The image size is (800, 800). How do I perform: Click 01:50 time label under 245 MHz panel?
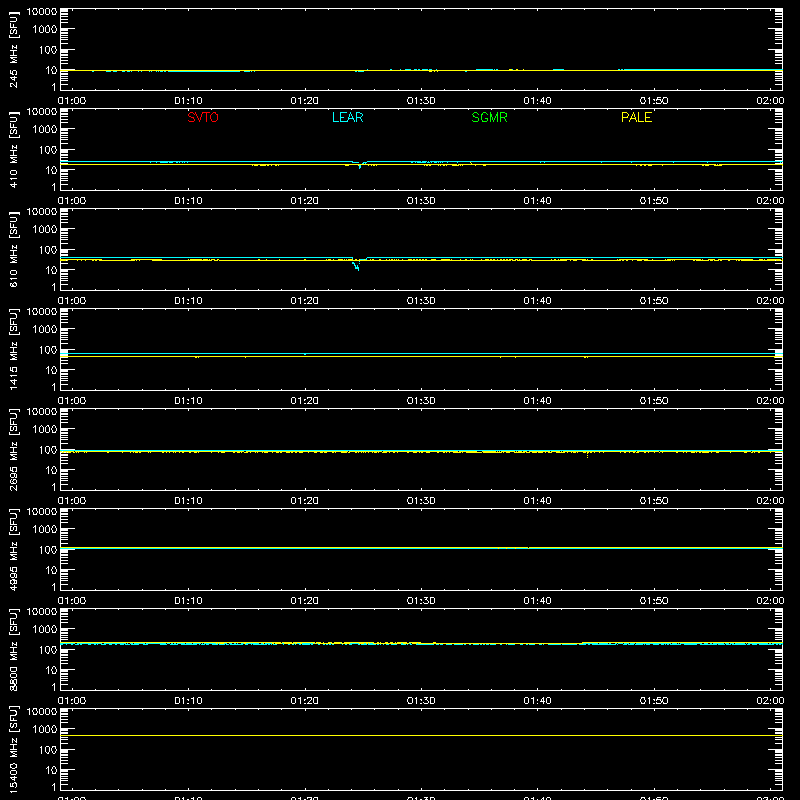pos(654,101)
